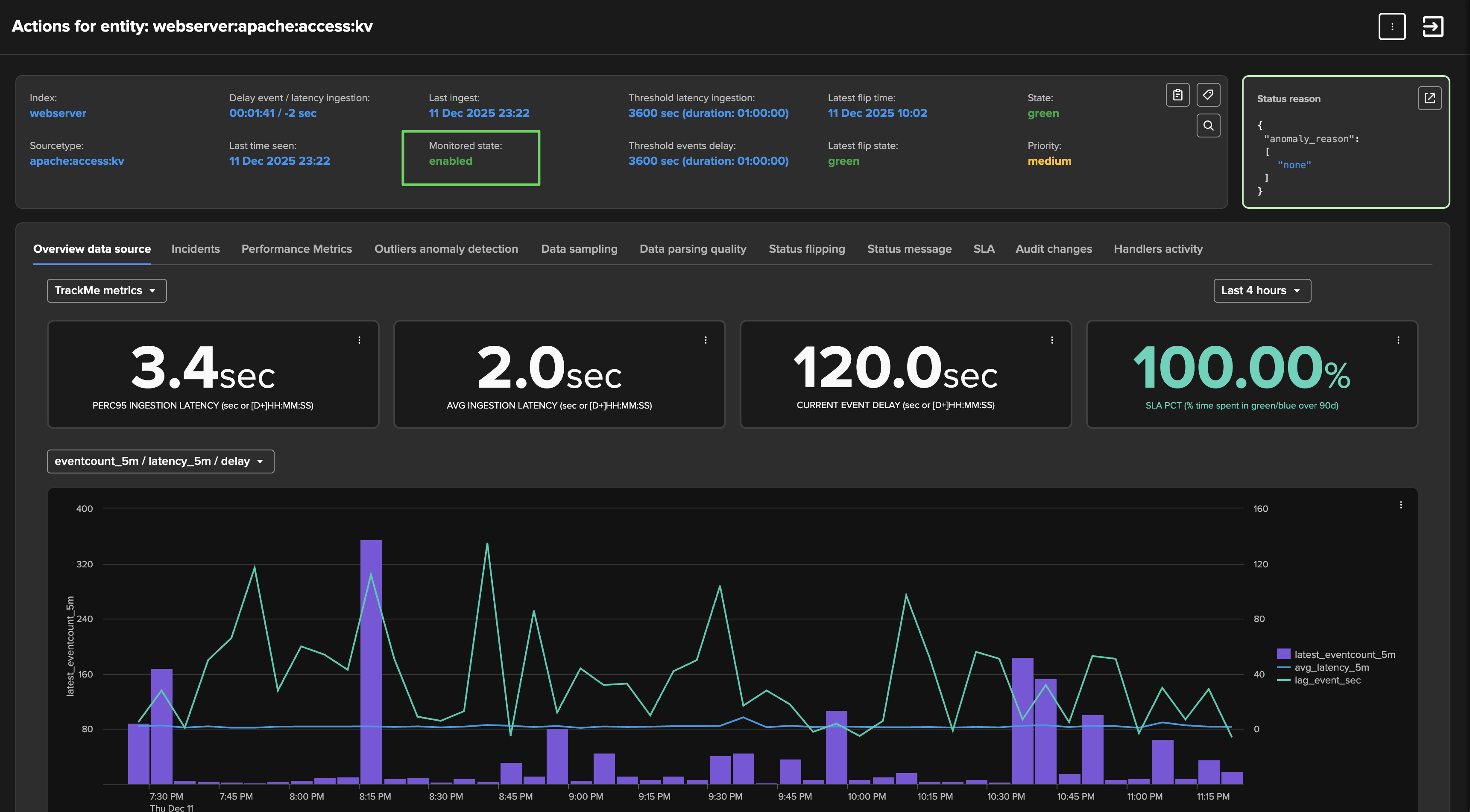The height and width of the screenshot is (812, 1470).
Task: Open Status reason in expanded view
Action: point(1429,98)
